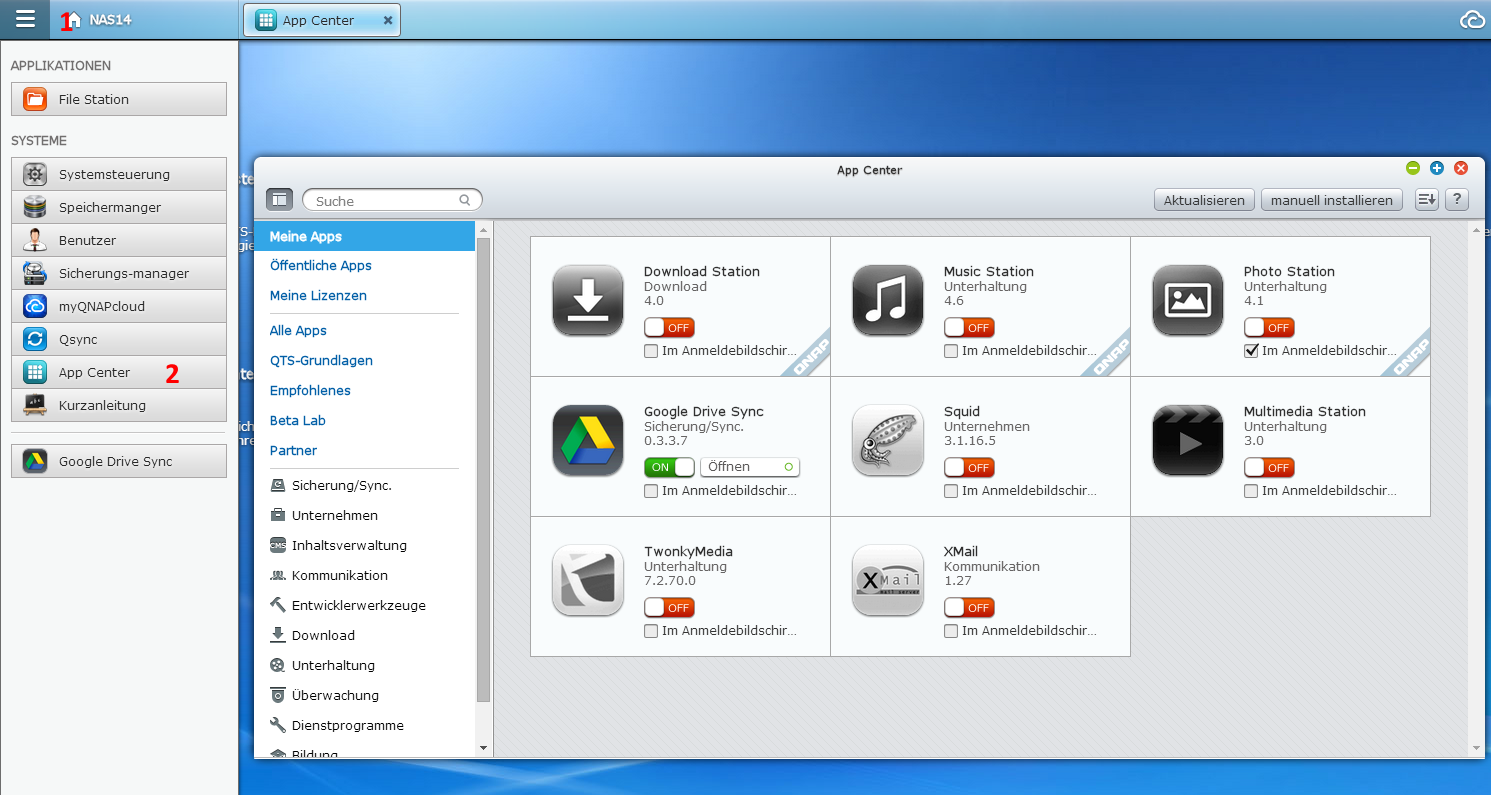This screenshot has width=1491, height=795.
Task: Click the category list scroll-down arrow
Action: [x=484, y=748]
